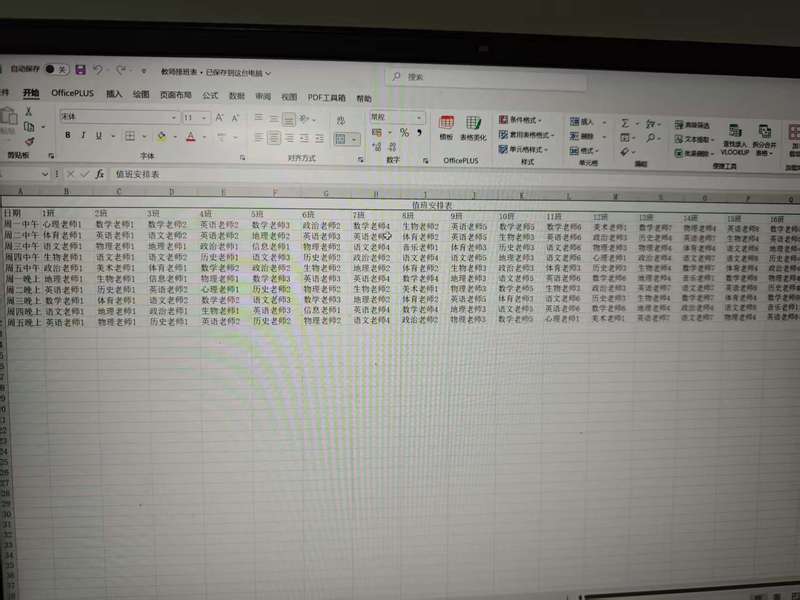This screenshot has width=800, height=600.
Task: Click the purple Save icon
Action: [x=81, y=70]
